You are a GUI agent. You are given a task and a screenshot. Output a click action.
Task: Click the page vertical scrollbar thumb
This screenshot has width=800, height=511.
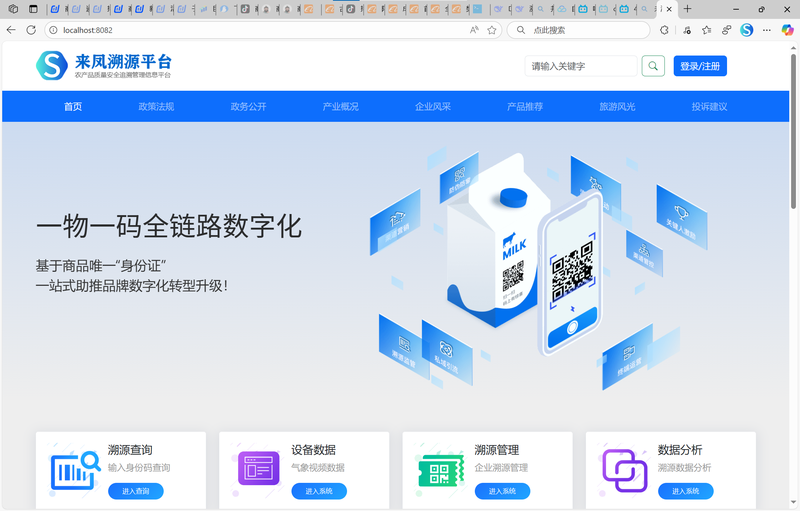tap(793, 130)
